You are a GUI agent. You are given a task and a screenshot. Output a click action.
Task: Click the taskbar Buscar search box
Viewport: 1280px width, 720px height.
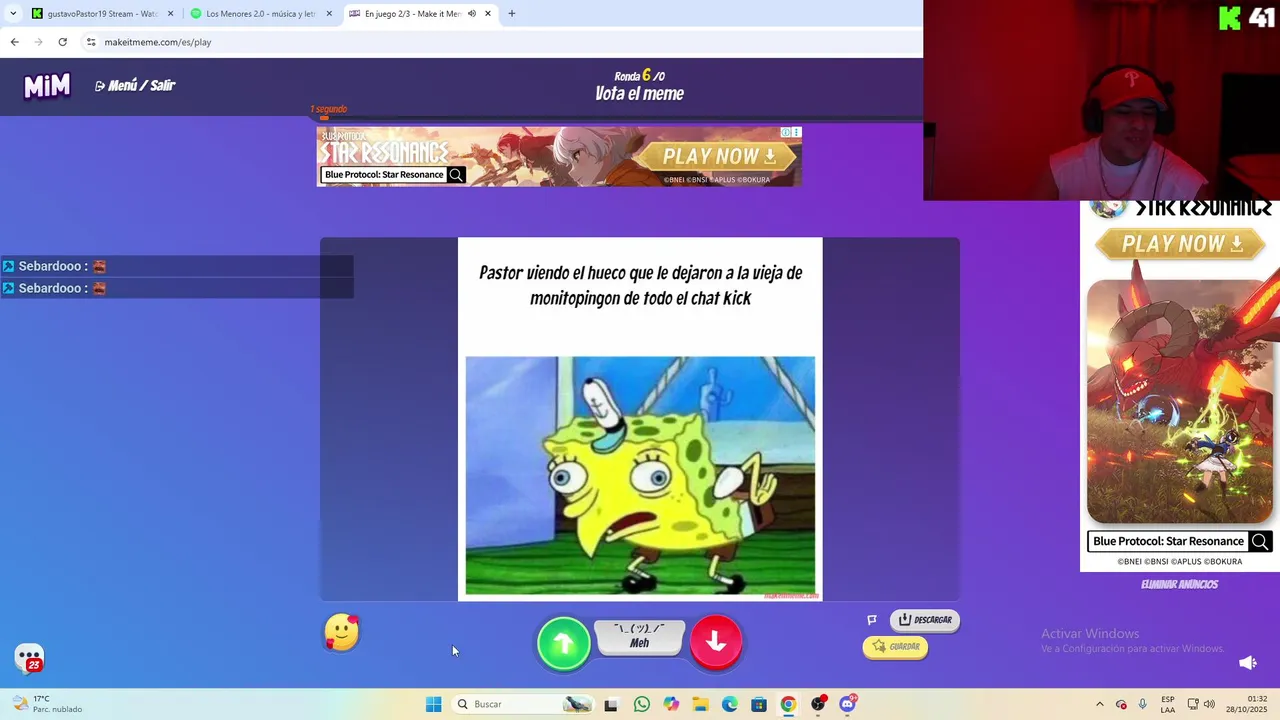click(523, 704)
